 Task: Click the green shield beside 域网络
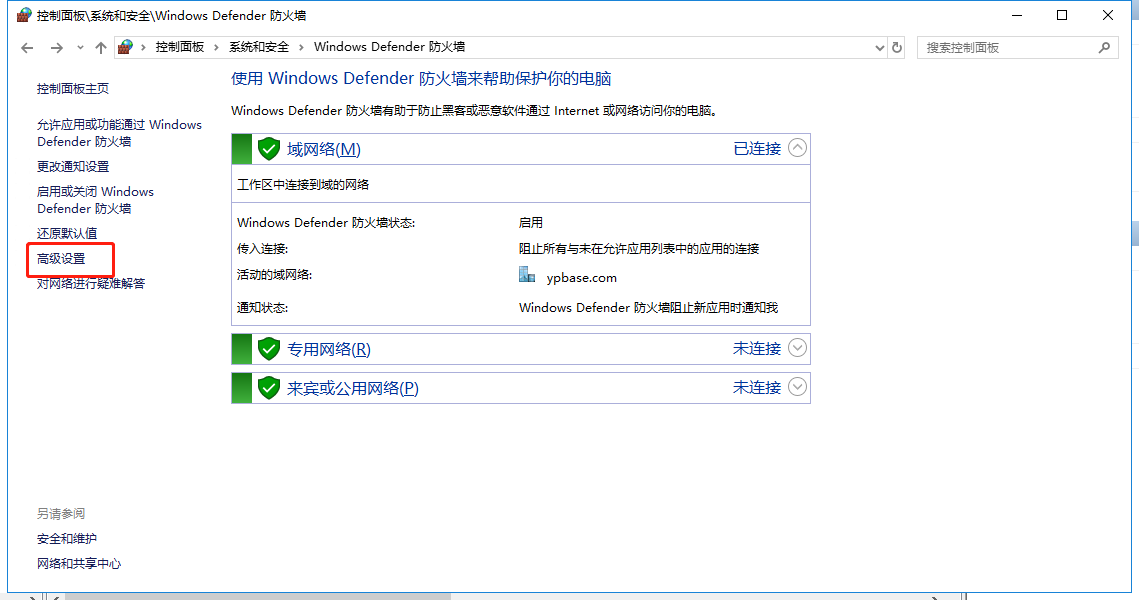(268, 149)
